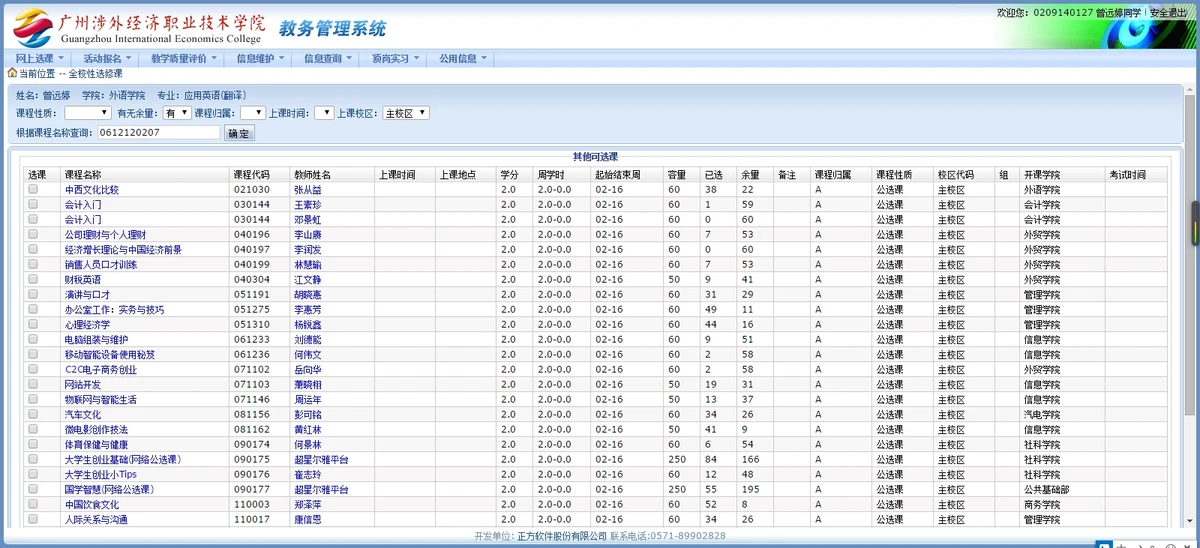Open the 网上选课 menu
Image resolution: width=1200 pixels, height=548 pixels.
pos(40,58)
